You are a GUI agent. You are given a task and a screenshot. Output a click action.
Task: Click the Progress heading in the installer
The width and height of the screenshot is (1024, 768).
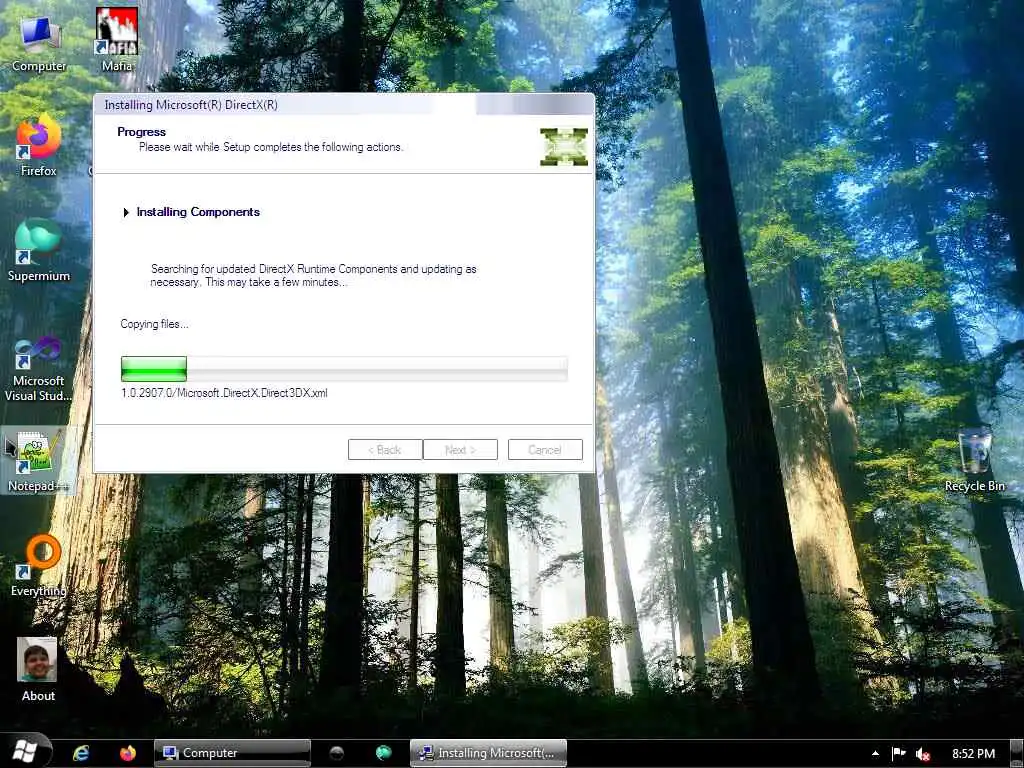[141, 131]
